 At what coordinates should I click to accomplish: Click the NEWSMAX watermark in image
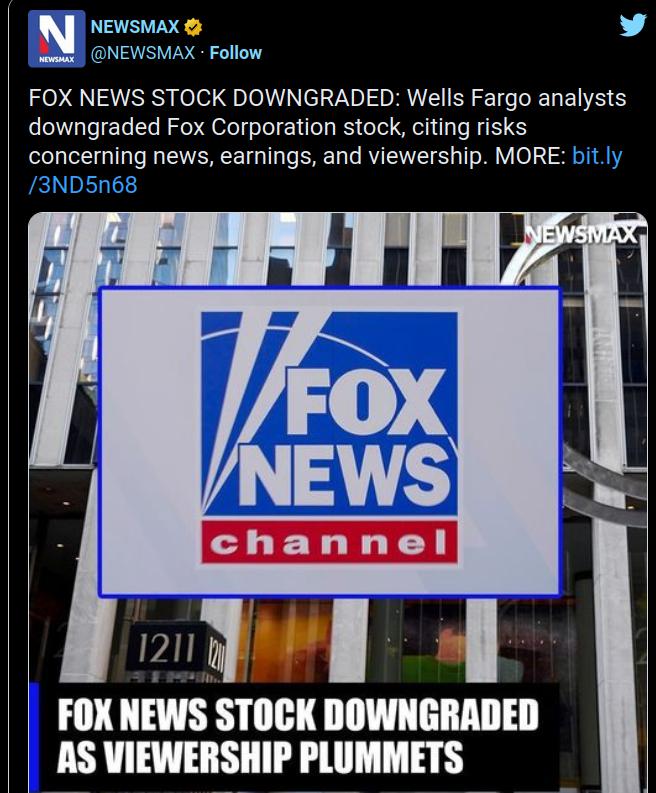tap(580, 235)
